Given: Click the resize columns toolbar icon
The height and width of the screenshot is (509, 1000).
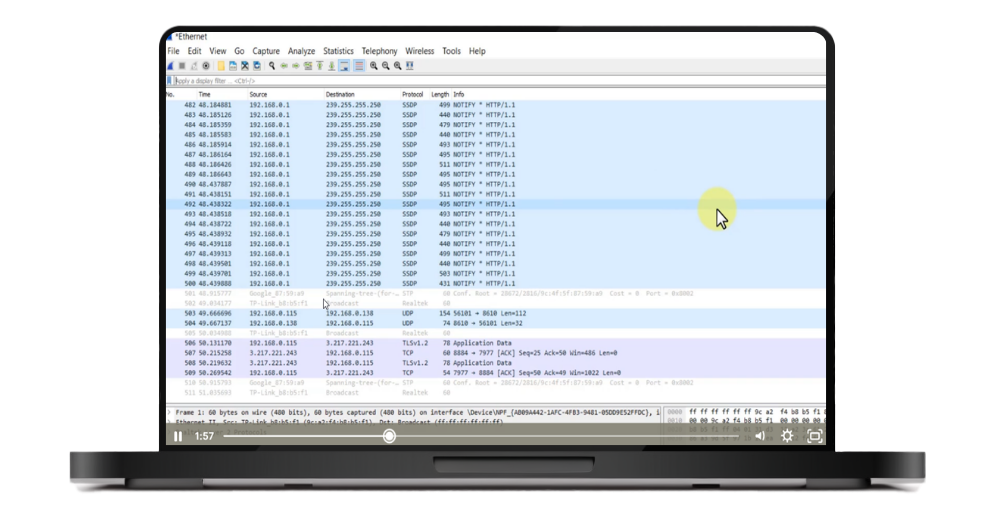Looking at the screenshot, I should coord(410,66).
